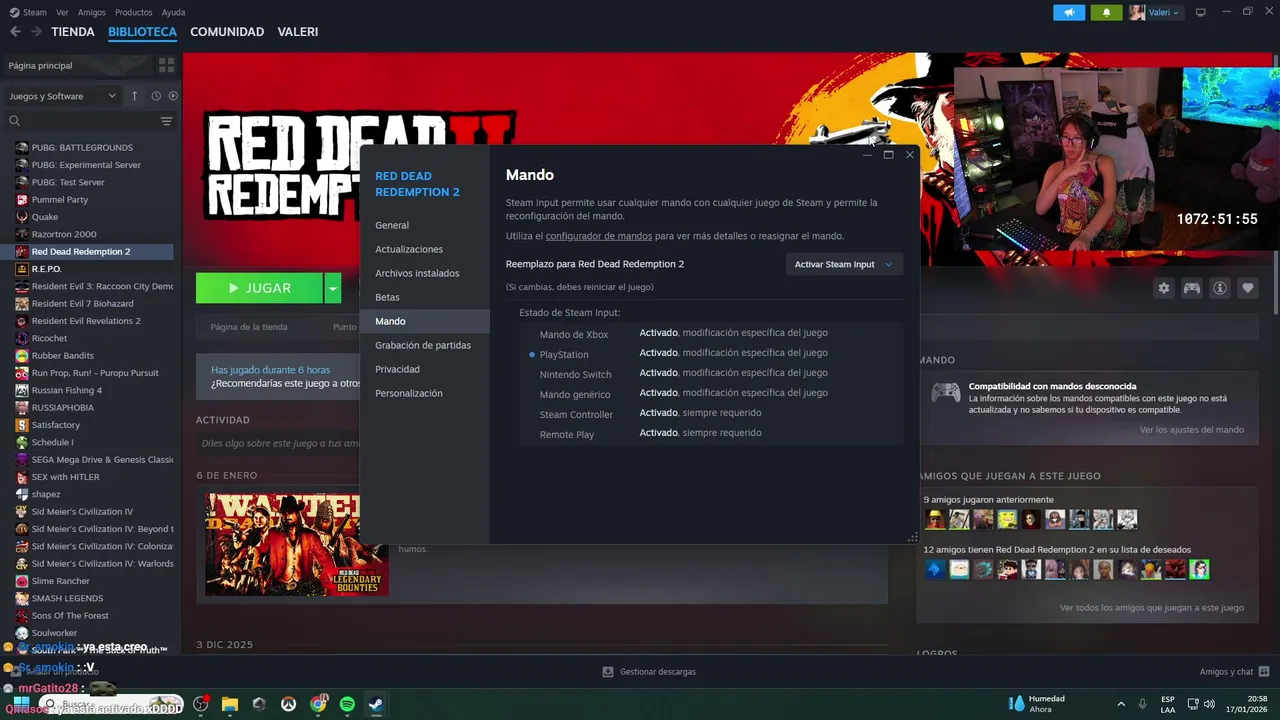Open File Explorer from taskbar
1280x720 pixels.
[230, 704]
